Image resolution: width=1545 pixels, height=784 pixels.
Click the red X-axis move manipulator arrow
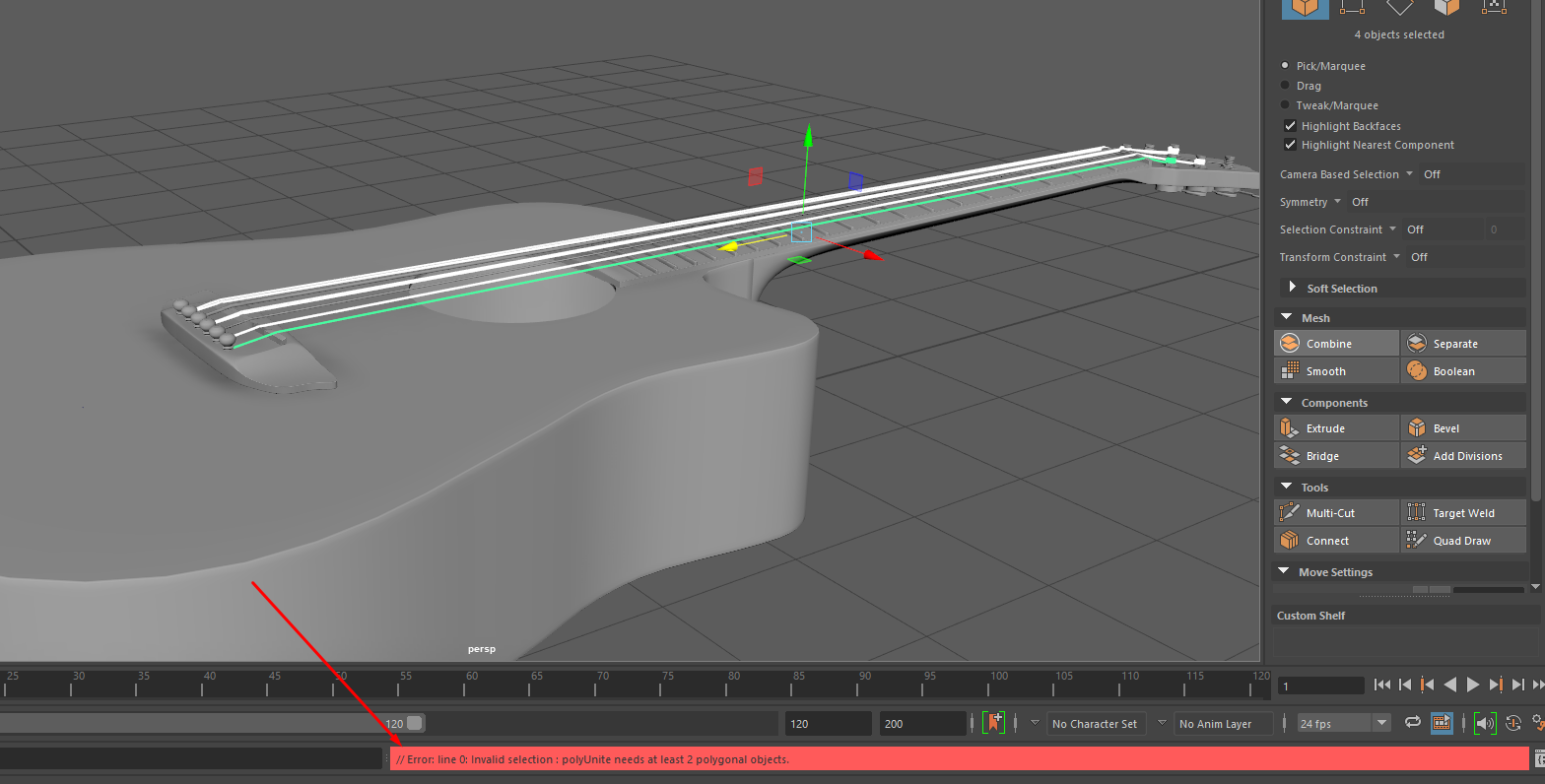point(872,255)
